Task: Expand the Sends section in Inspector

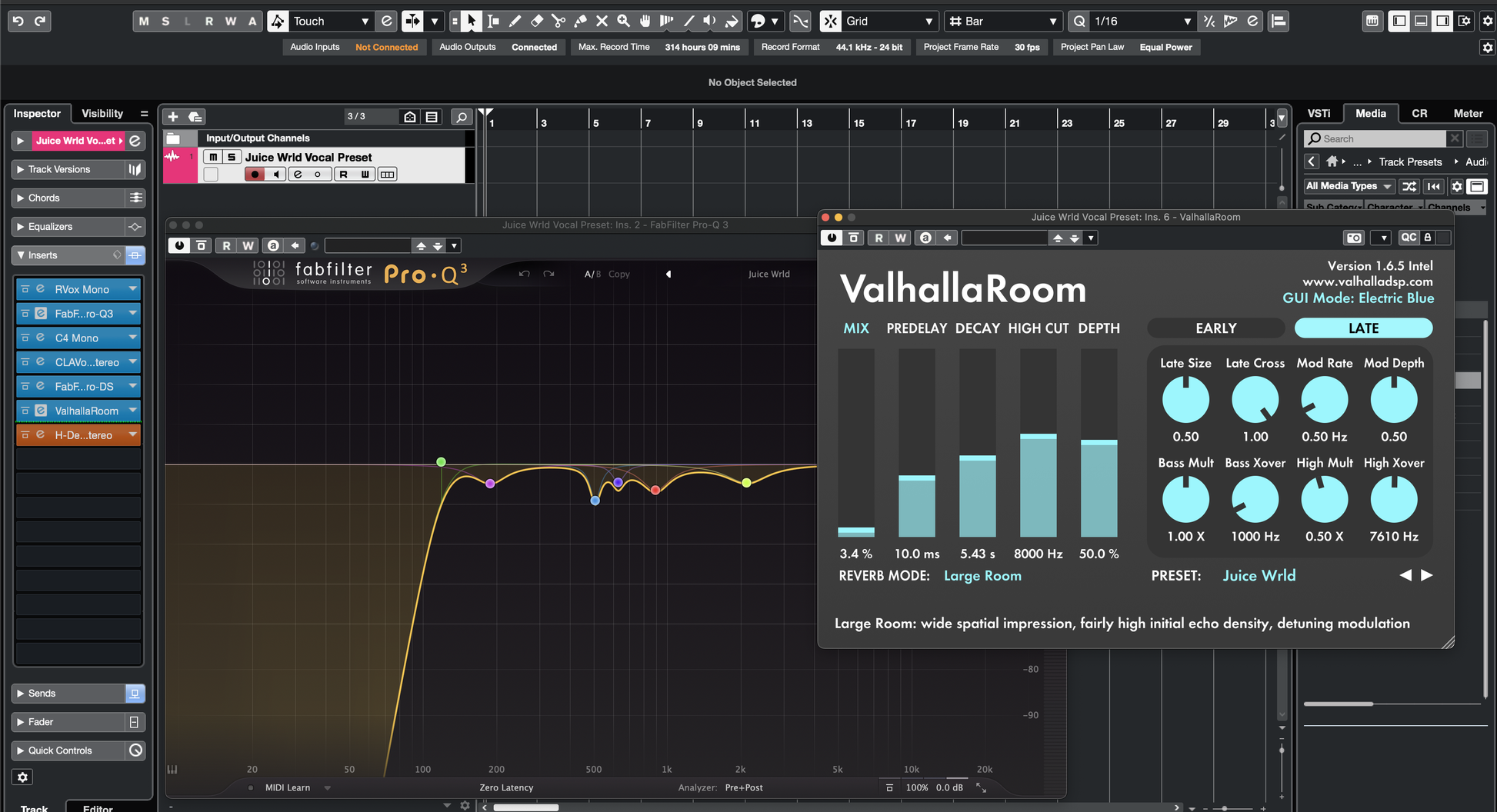Action: tap(21, 694)
